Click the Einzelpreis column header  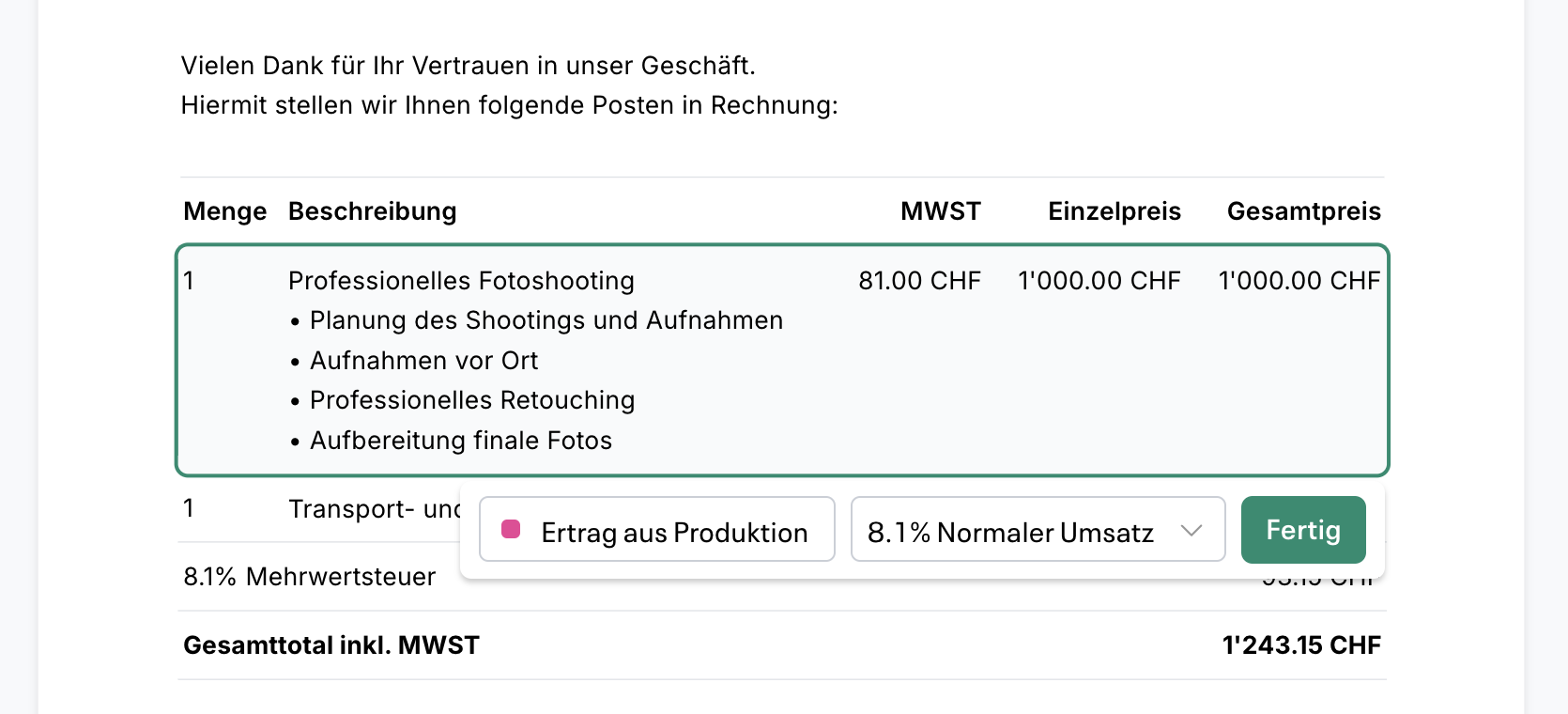[x=1114, y=211]
